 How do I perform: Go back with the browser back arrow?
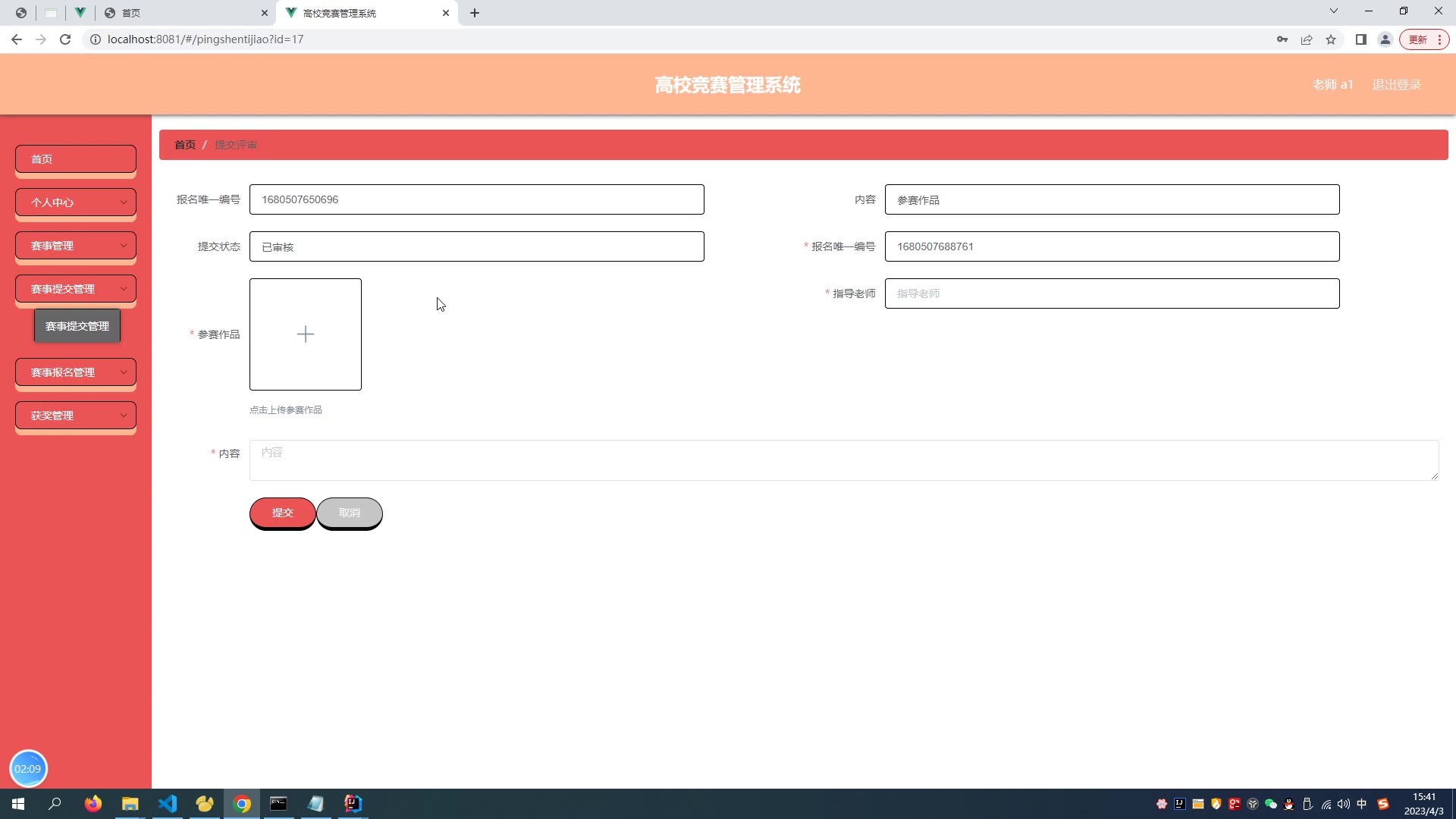pyautogui.click(x=17, y=39)
